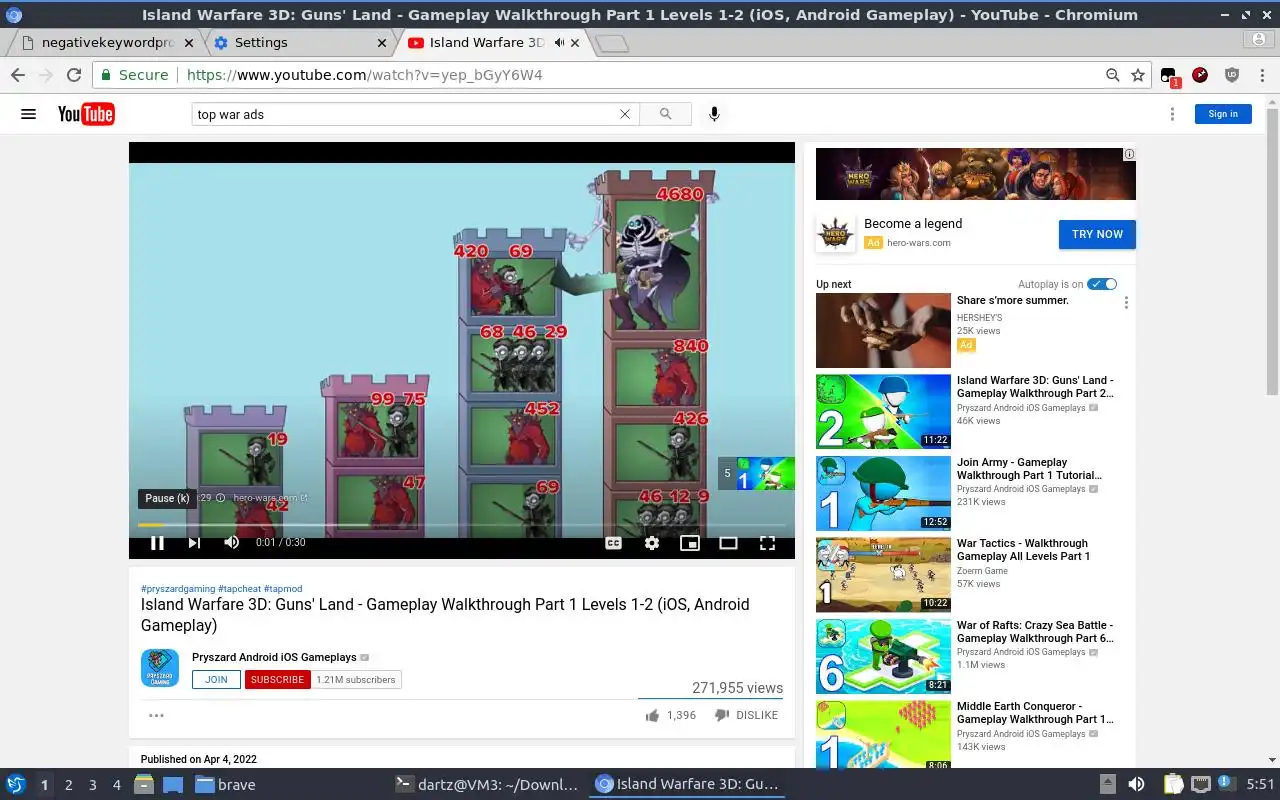1280x800 pixels.
Task: Click the TRY NOW ad button
Action: pyautogui.click(x=1097, y=234)
